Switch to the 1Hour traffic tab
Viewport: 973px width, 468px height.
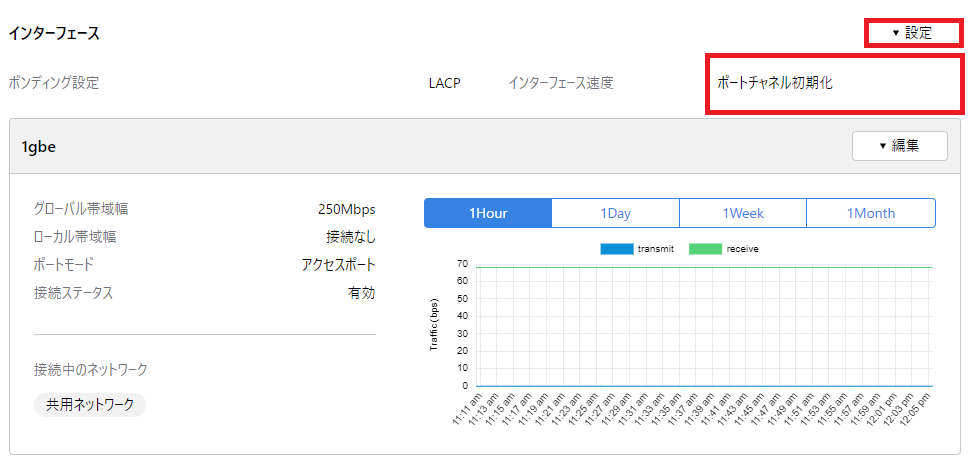(x=488, y=213)
